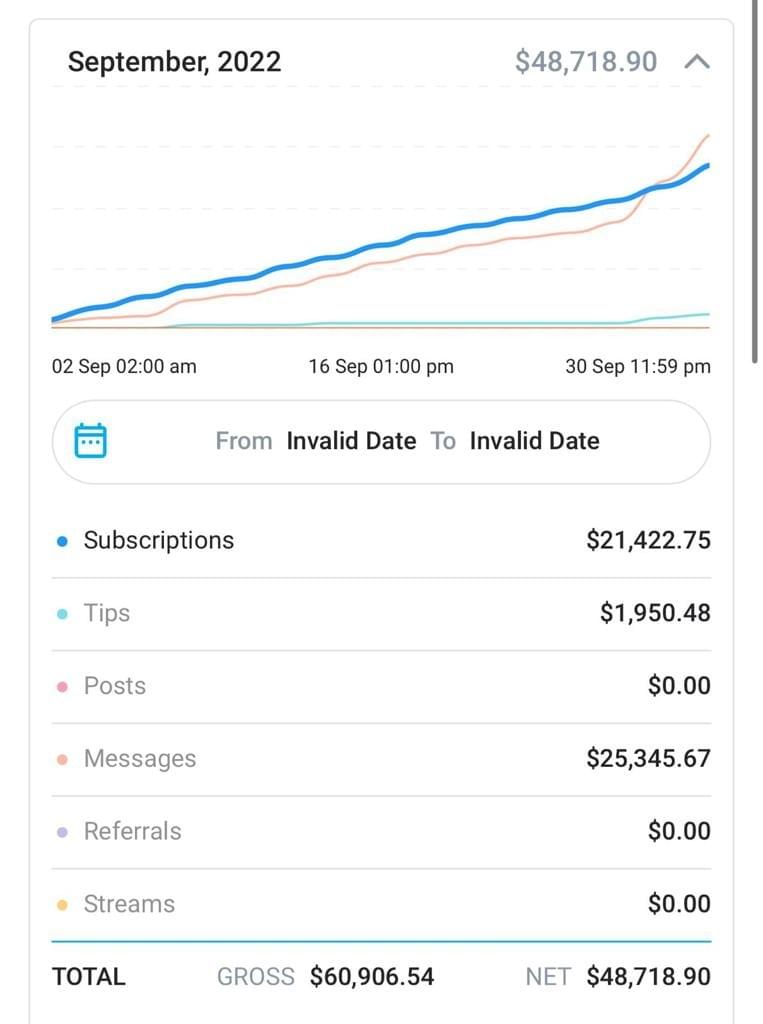
Task: Click the September, 2022 heading
Action: coord(174,62)
